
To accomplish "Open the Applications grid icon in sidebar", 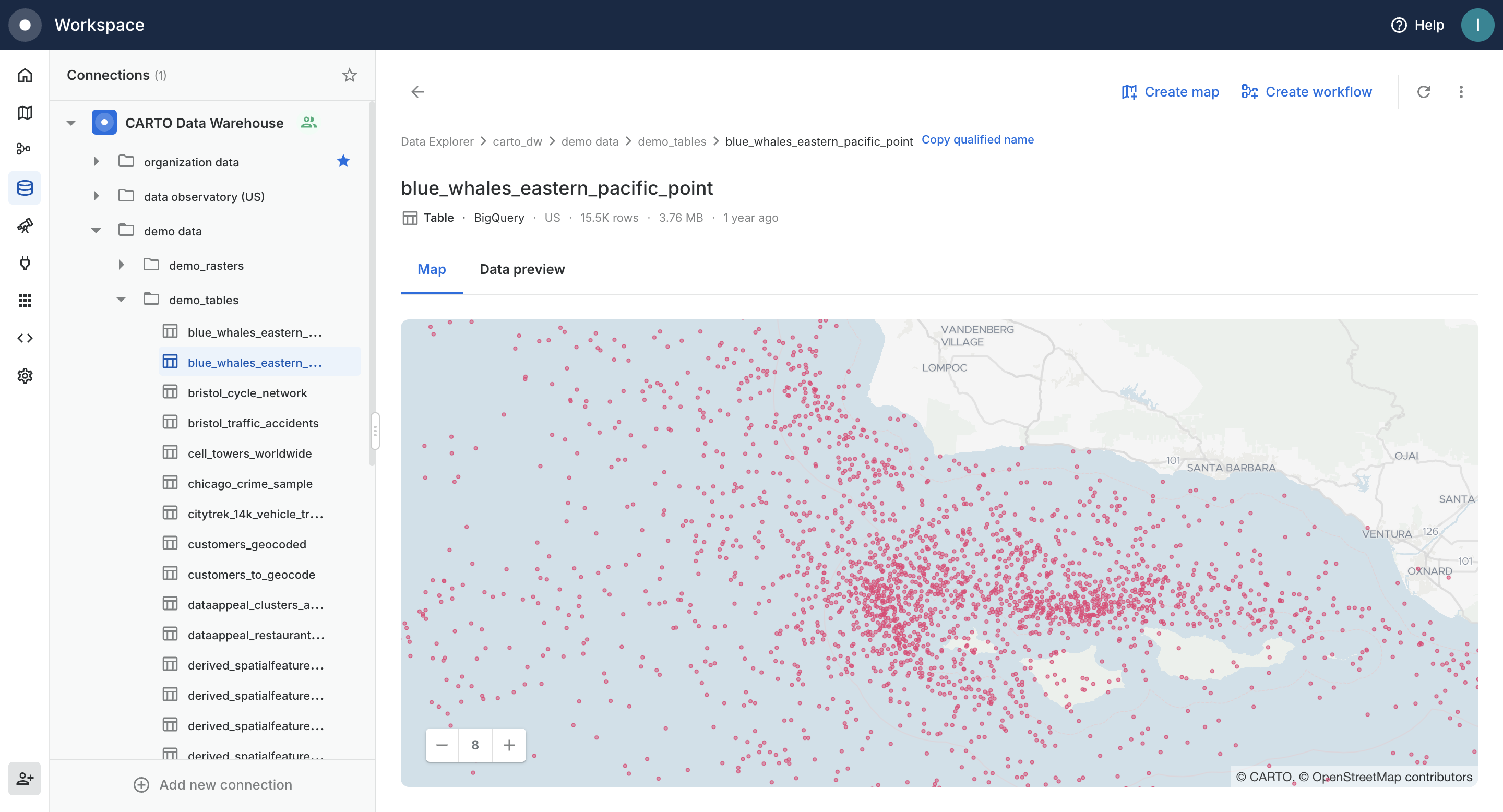I will point(25,301).
